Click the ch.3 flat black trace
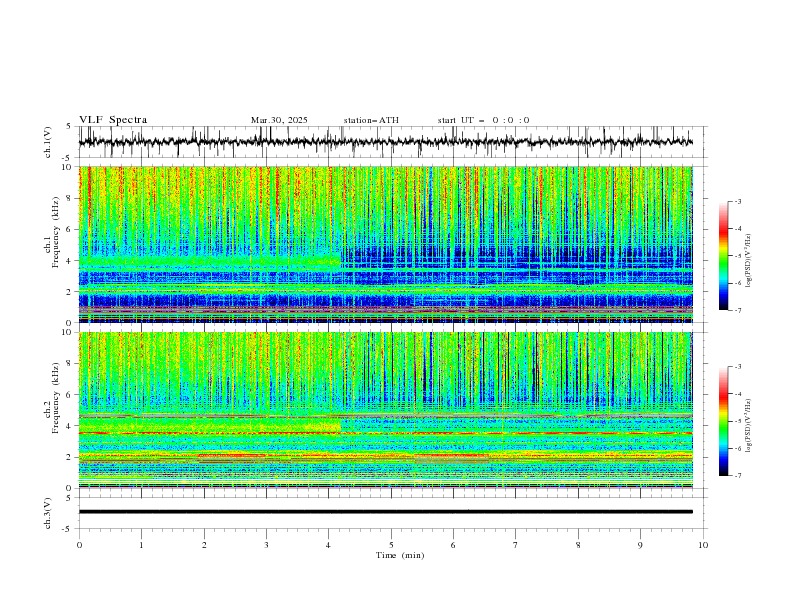The width and height of the screenshot is (792, 612). (385, 512)
